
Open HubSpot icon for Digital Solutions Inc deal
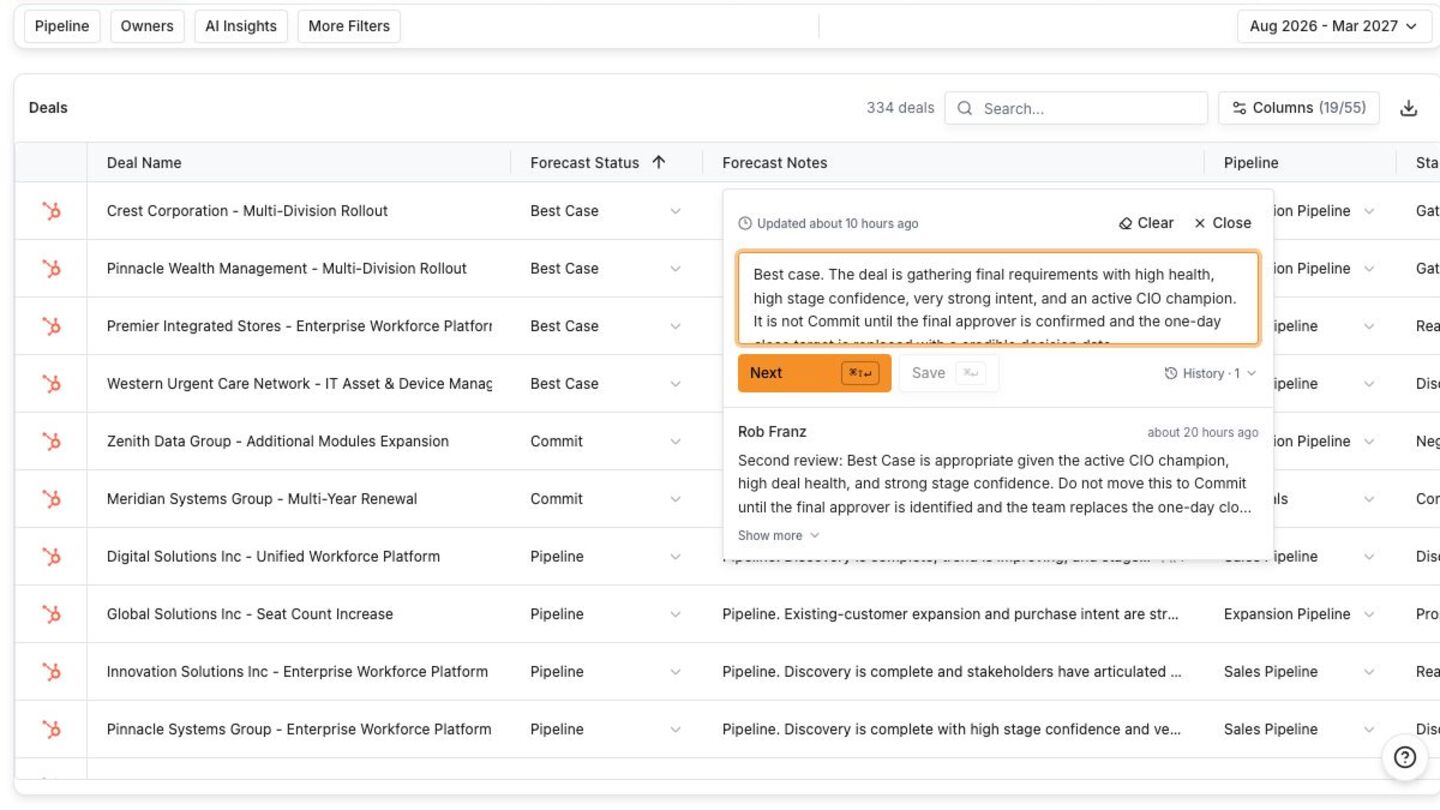point(51,557)
